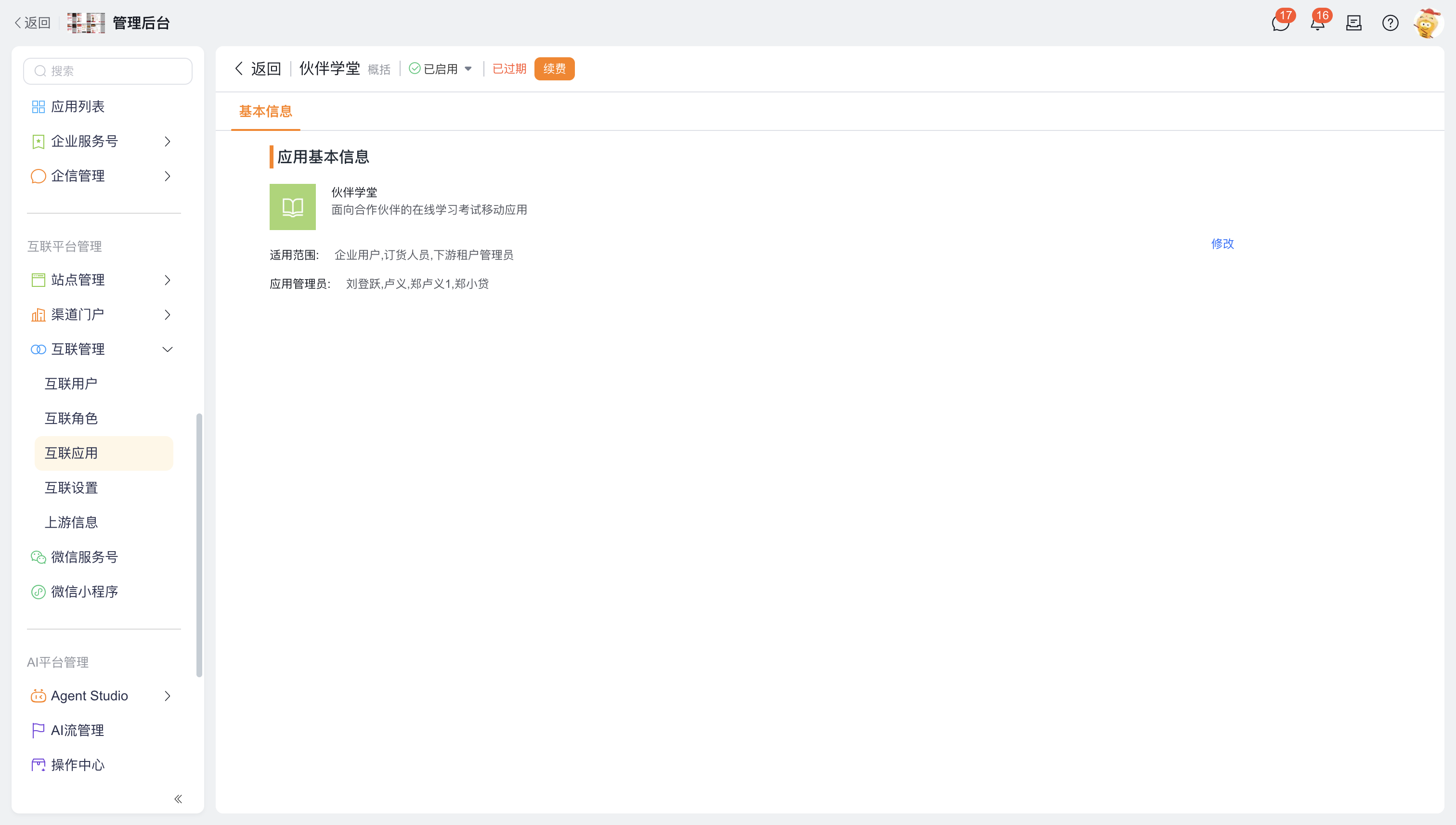Screen dimensions: 1456x825
Task: Click the orange 续费 renew button
Action: (x=554, y=69)
